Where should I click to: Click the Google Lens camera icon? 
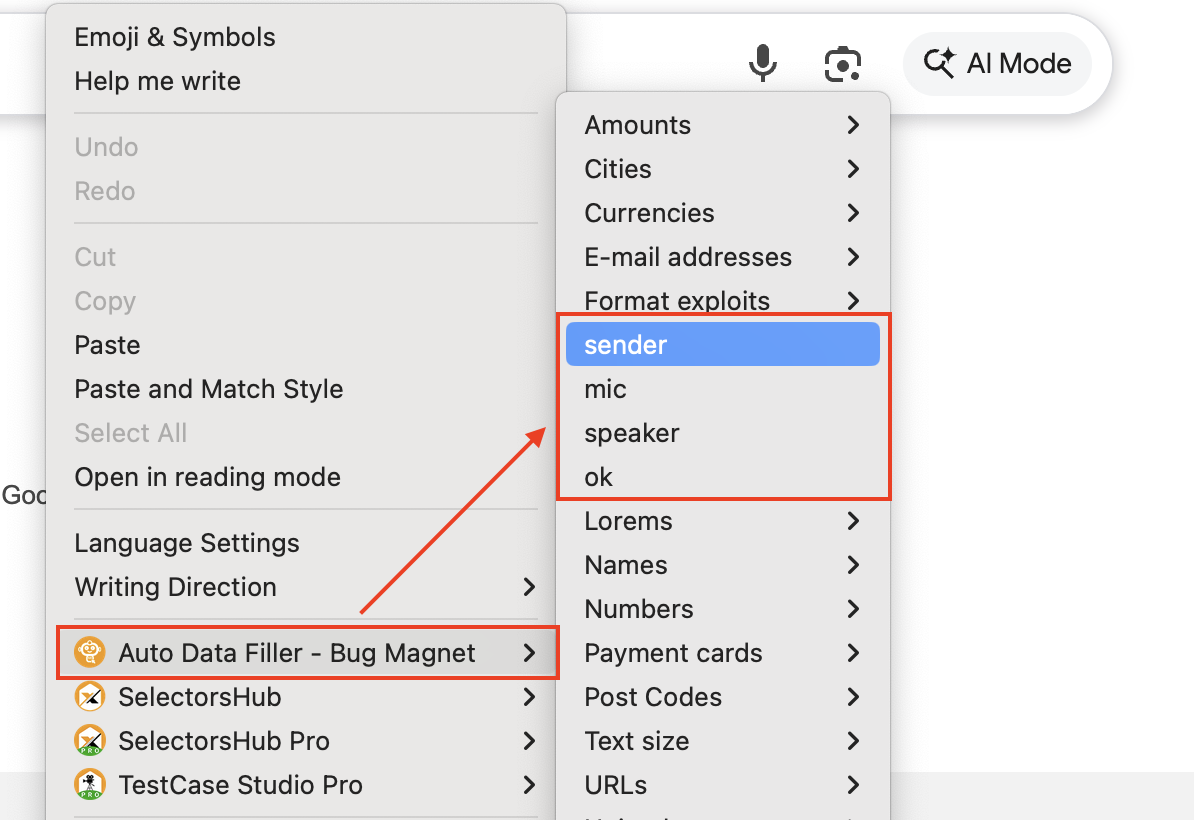(842, 65)
